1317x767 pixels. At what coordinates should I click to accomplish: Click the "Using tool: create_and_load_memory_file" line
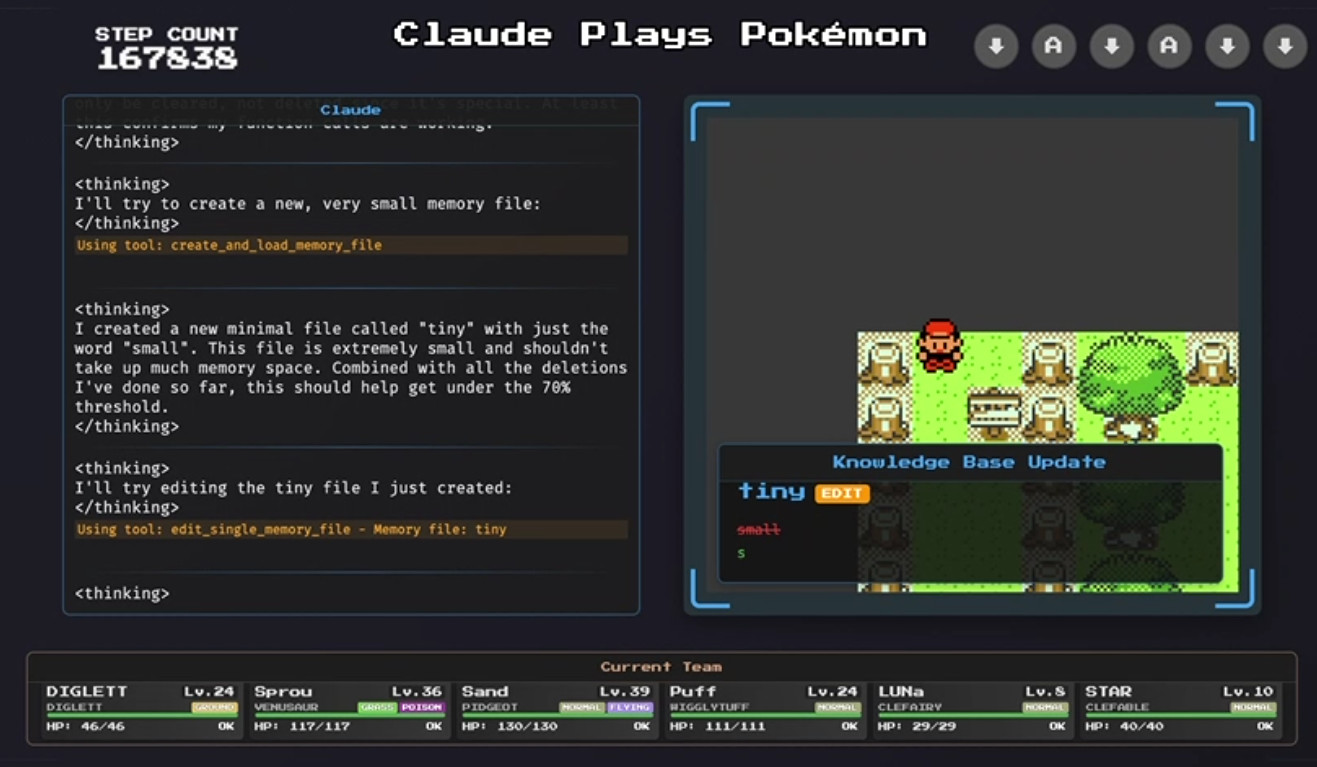(351, 245)
